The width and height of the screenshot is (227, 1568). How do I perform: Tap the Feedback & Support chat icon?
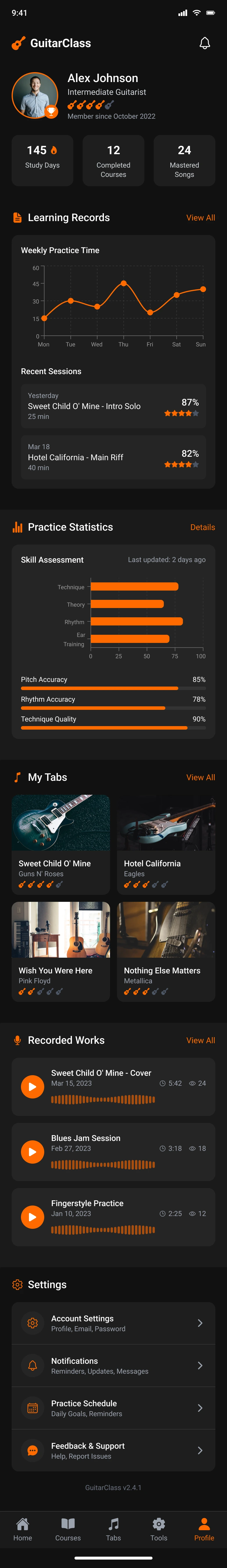pyautogui.click(x=33, y=1450)
